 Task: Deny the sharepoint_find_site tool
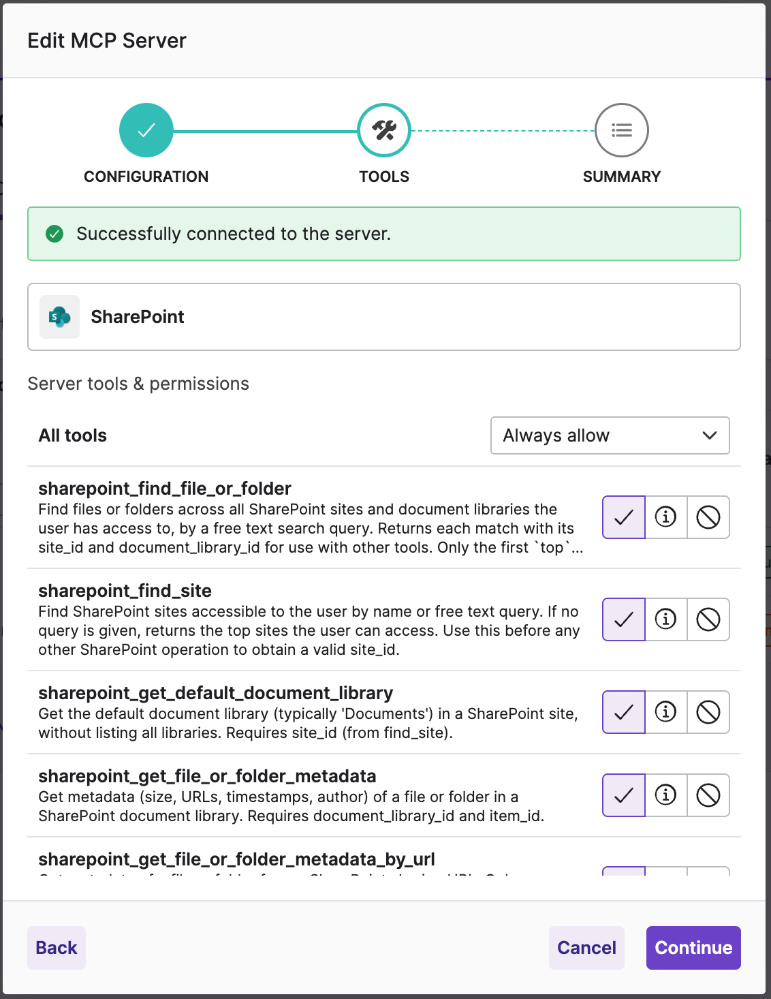click(708, 619)
